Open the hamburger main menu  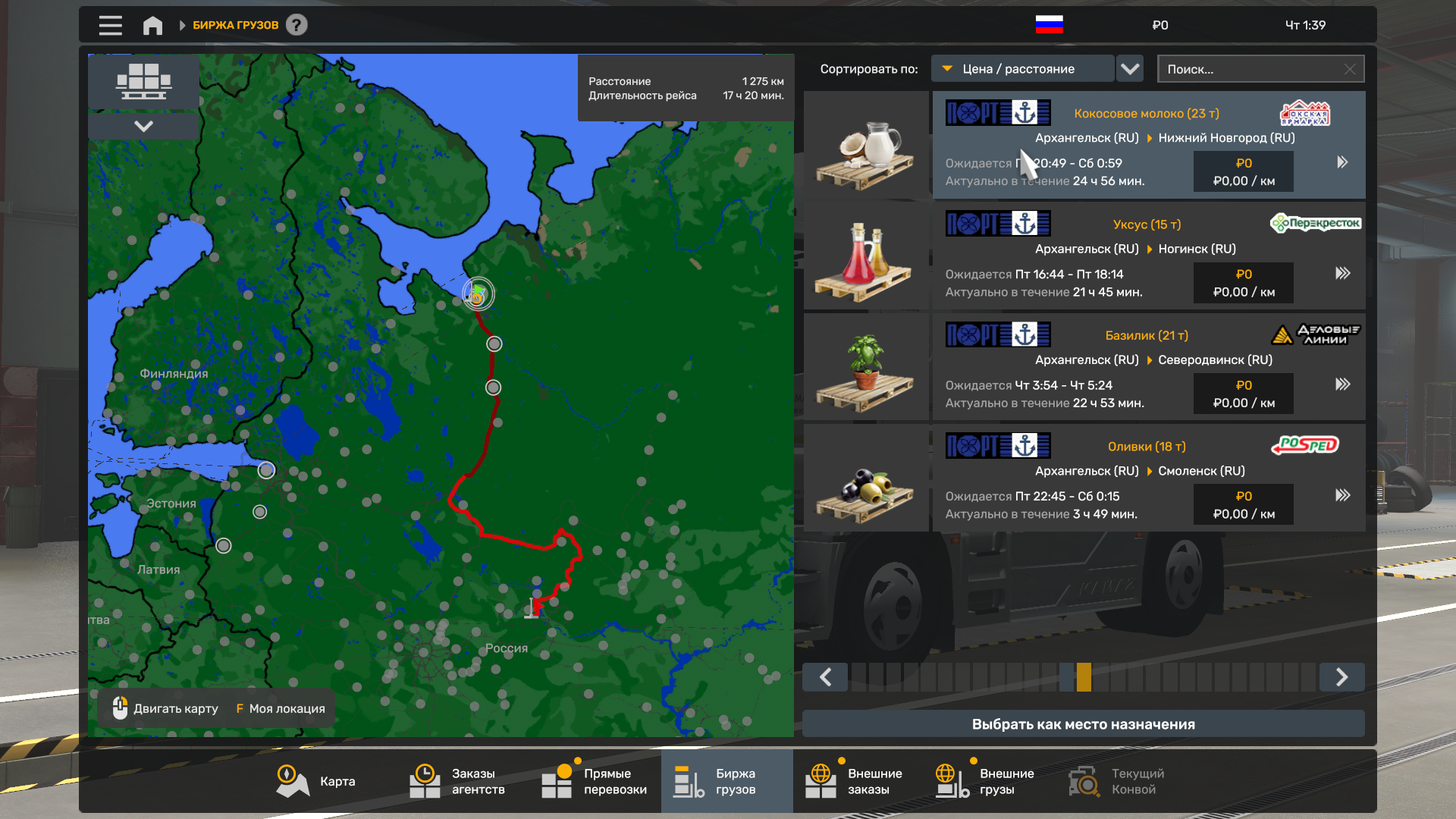pyautogui.click(x=111, y=25)
